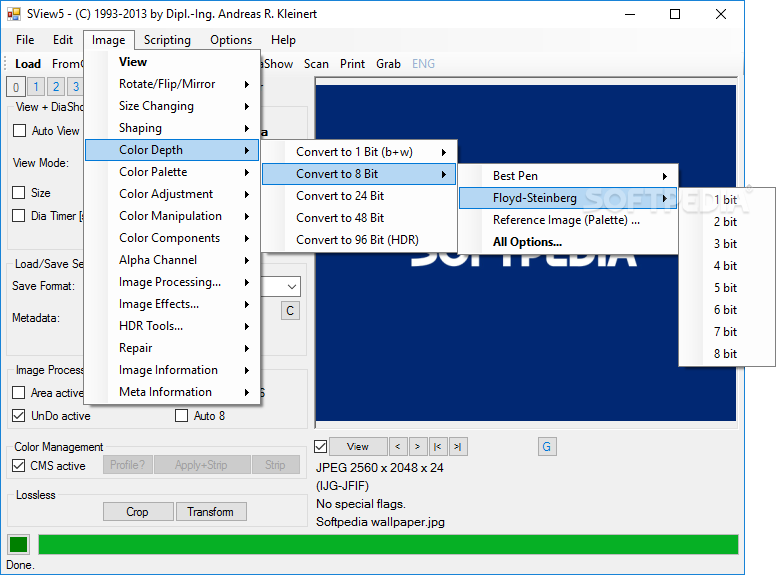The height and width of the screenshot is (575, 776).
Task: Click the lossless Crop button
Action: point(138,512)
